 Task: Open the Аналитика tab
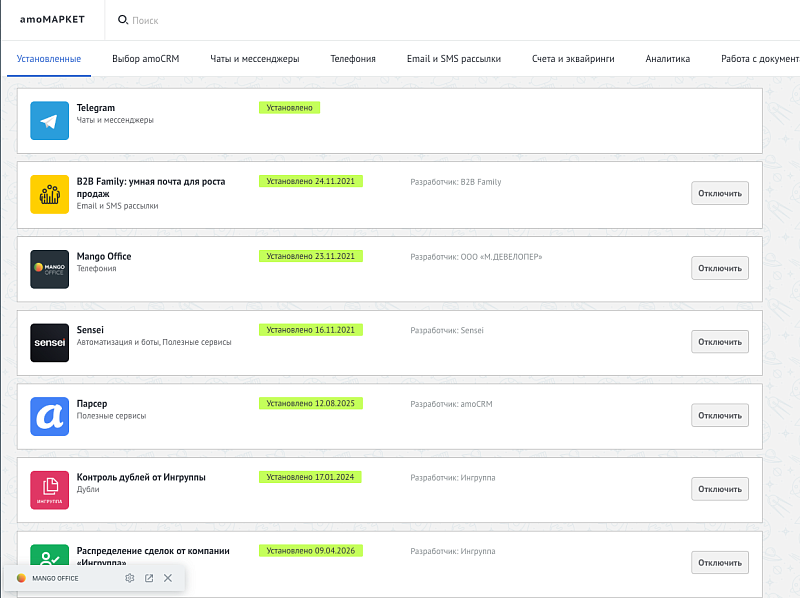(668, 59)
